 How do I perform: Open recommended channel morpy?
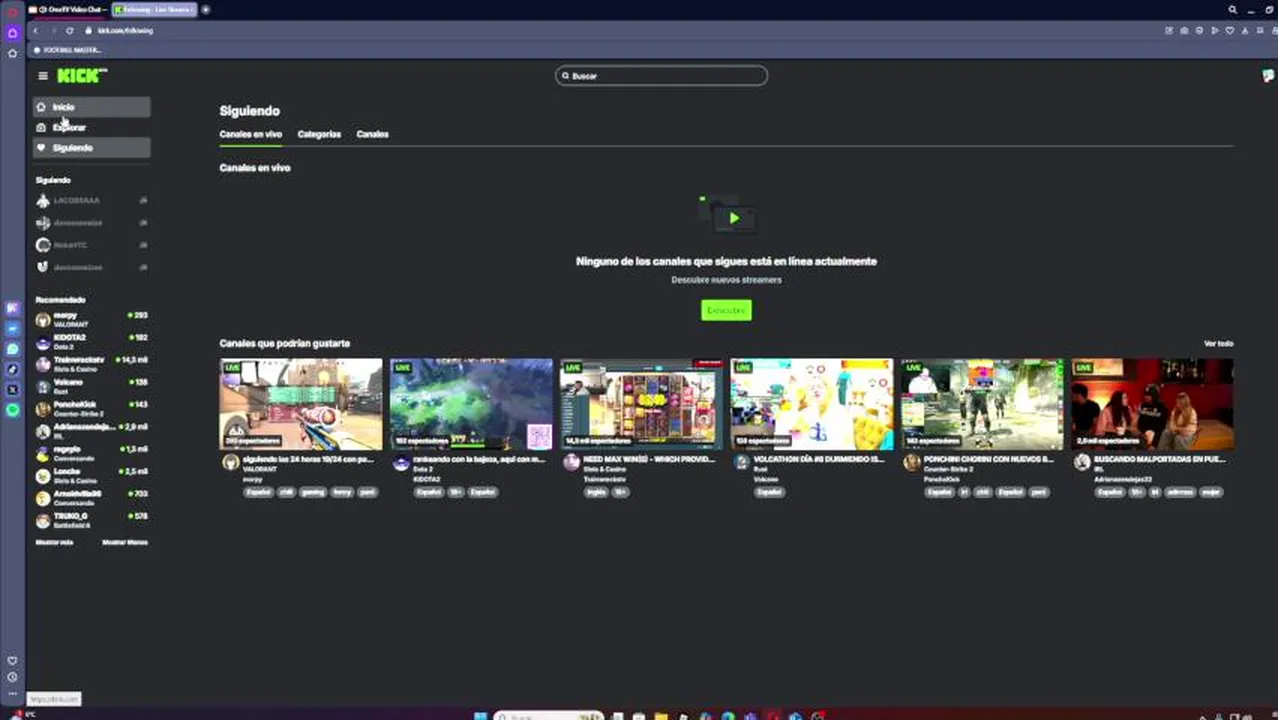(91, 319)
